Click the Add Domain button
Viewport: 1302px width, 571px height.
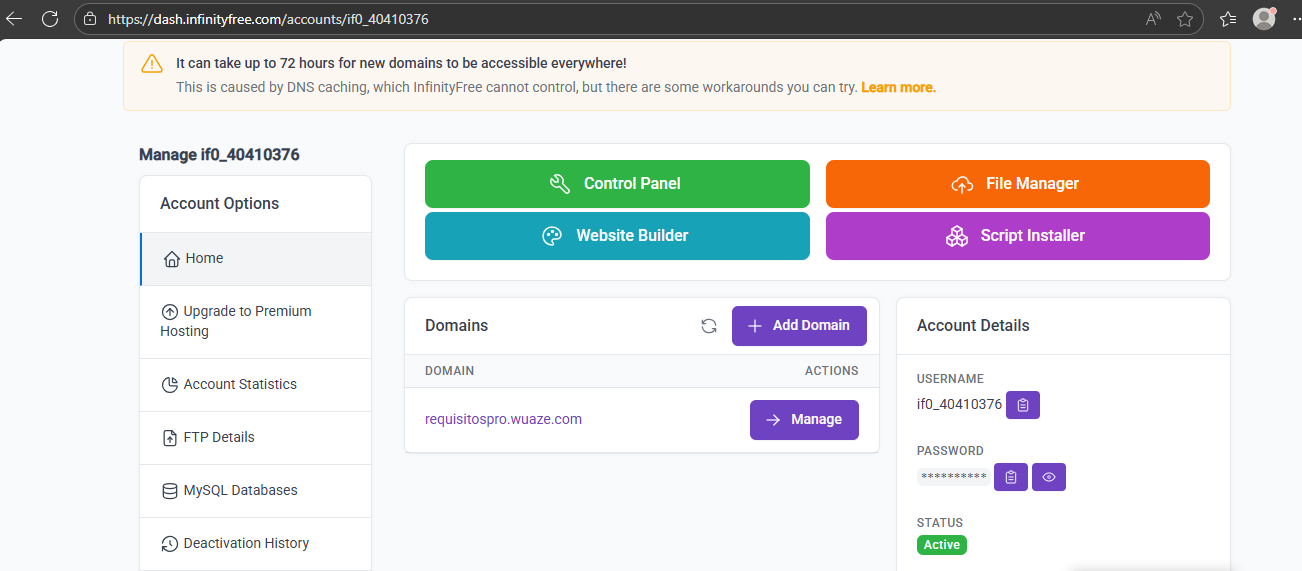(798, 326)
